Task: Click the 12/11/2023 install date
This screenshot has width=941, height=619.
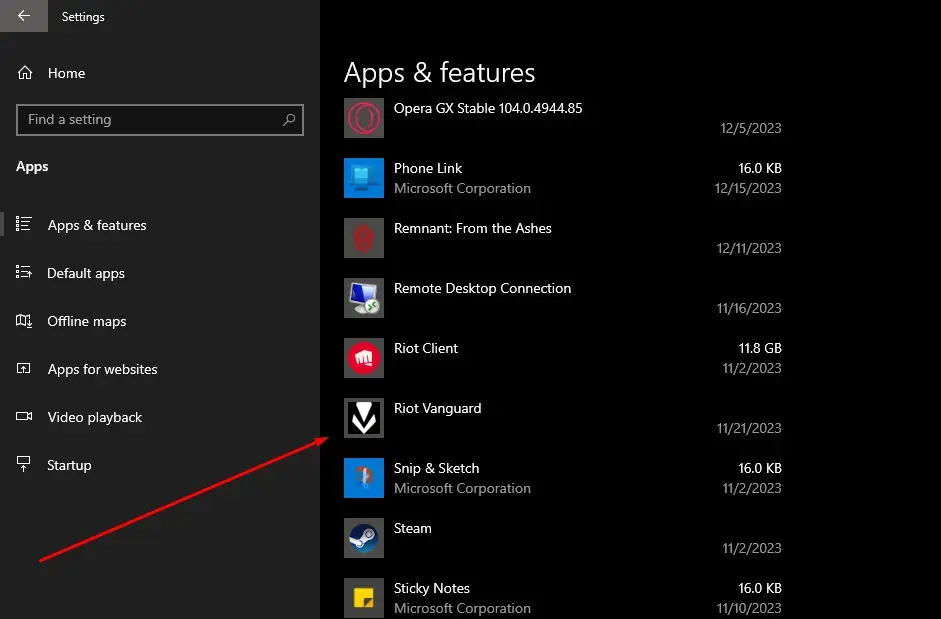Action: tap(749, 248)
